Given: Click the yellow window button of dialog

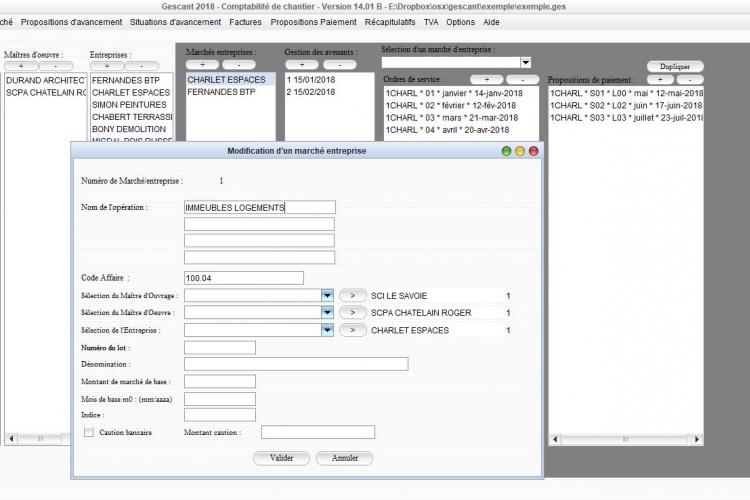Looking at the screenshot, I should coord(520,151).
